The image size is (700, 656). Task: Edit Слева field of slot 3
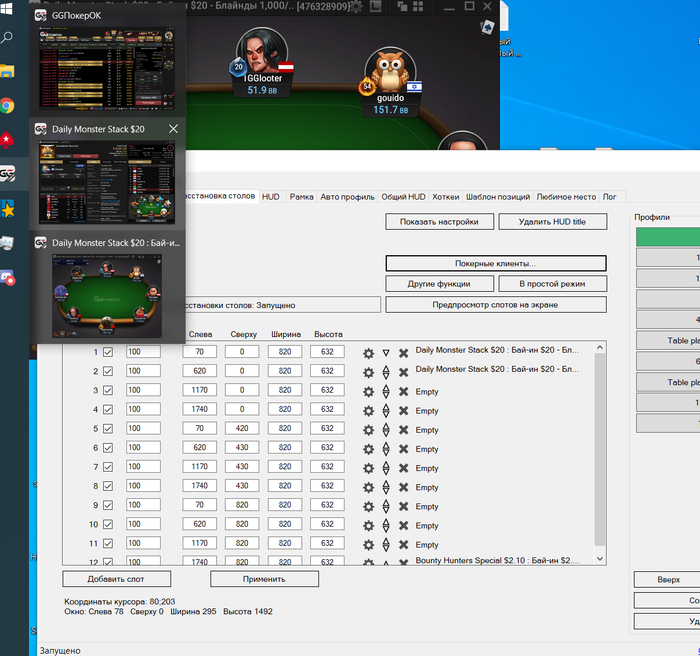(200, 390)
